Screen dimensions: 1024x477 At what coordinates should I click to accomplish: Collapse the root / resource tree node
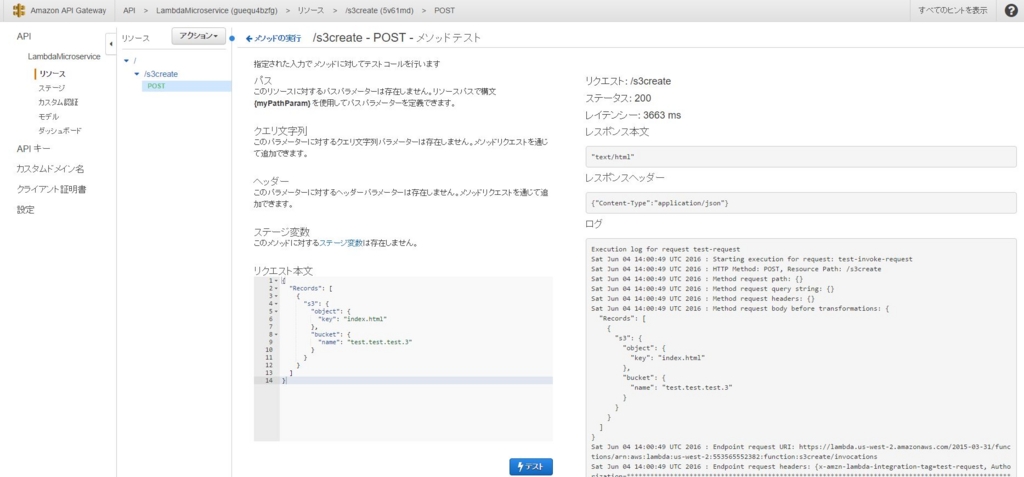(126, 61)
